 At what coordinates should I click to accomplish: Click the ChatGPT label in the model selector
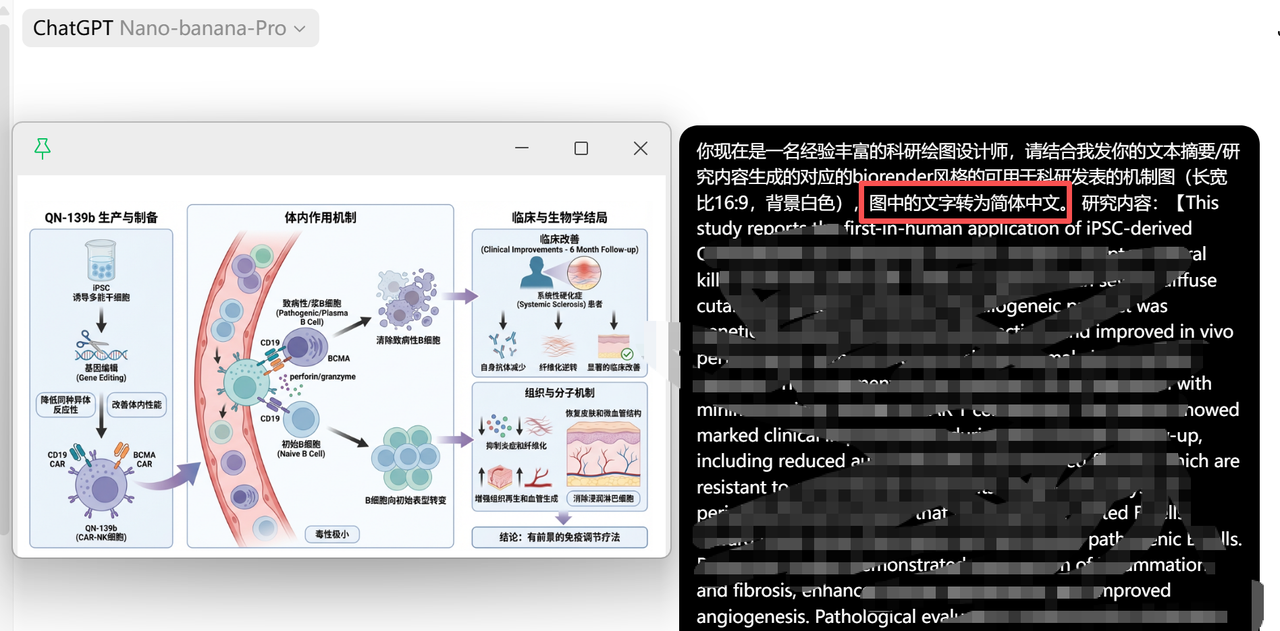72,27
